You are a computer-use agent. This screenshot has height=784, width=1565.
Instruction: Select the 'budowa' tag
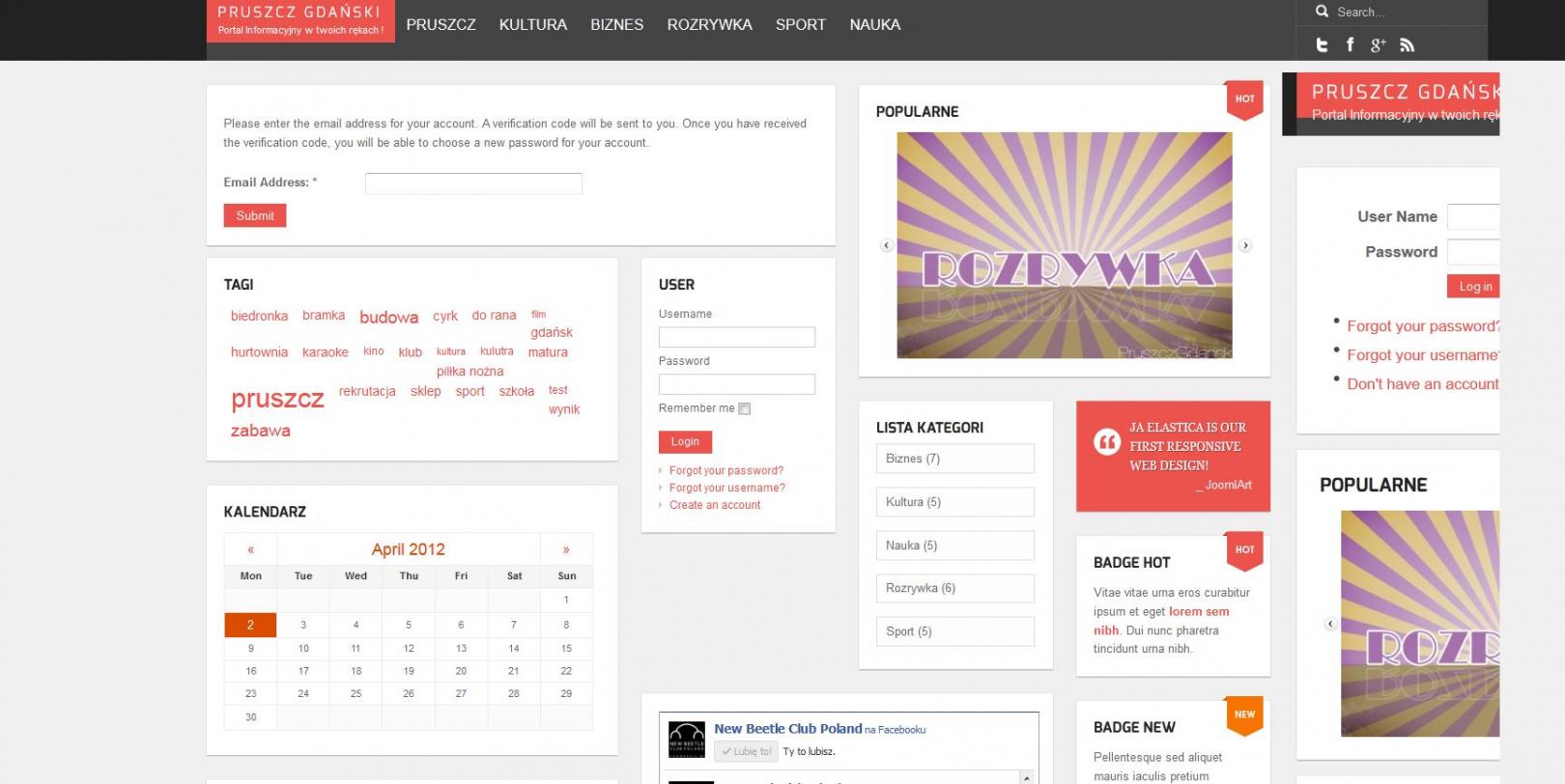click(x=389, y=317)
